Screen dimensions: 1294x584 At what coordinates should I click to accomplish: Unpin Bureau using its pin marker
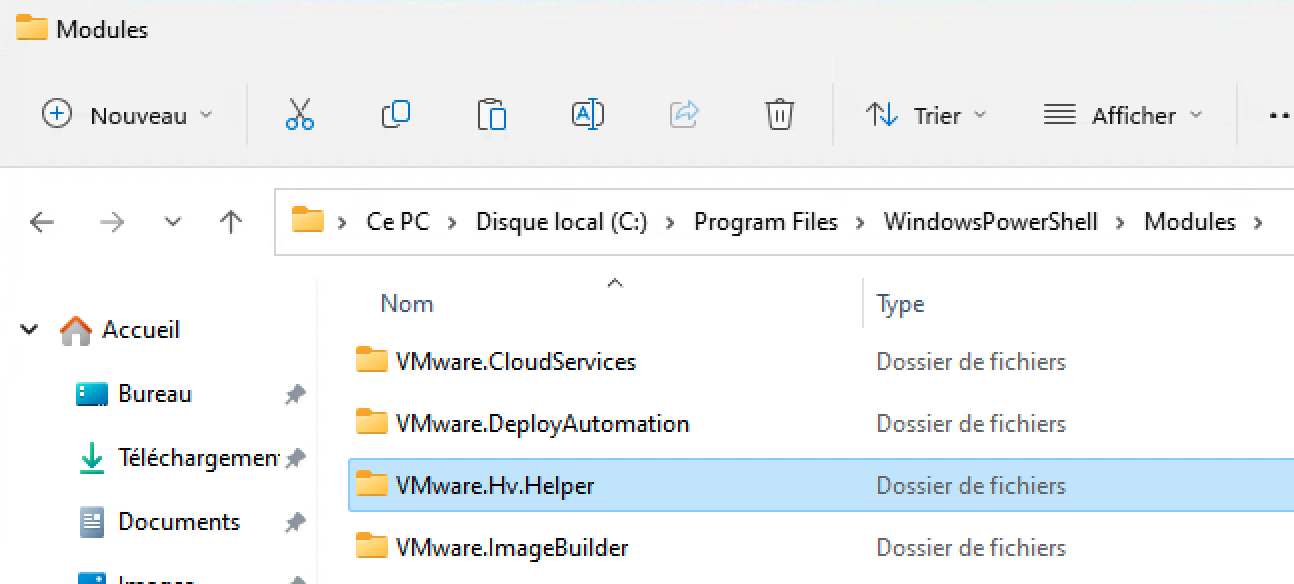pos(295,394)
